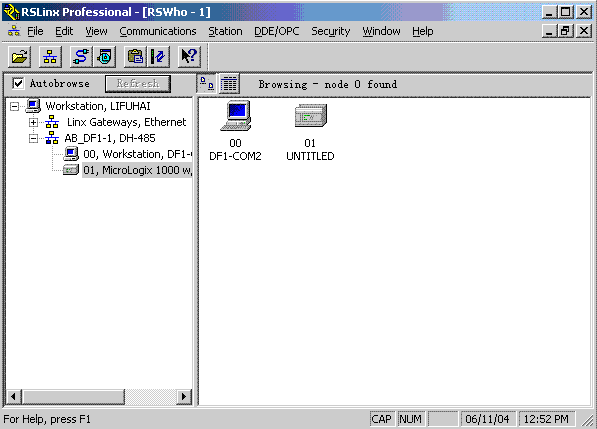Click the CAP status bar indicator

[x=382, y=419]
